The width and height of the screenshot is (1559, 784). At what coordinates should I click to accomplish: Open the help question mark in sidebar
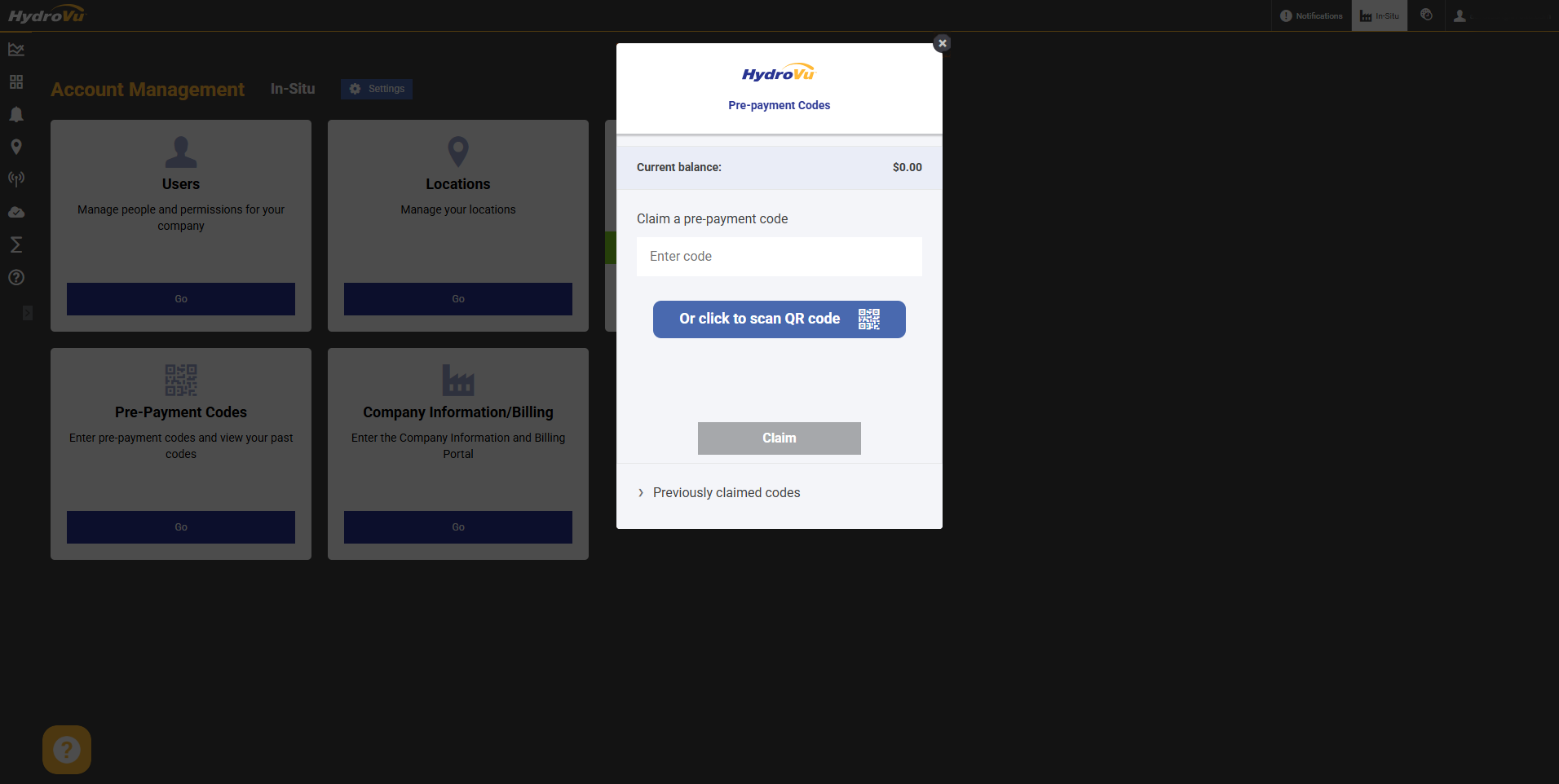pyautogui.click(x=16, y=277)
